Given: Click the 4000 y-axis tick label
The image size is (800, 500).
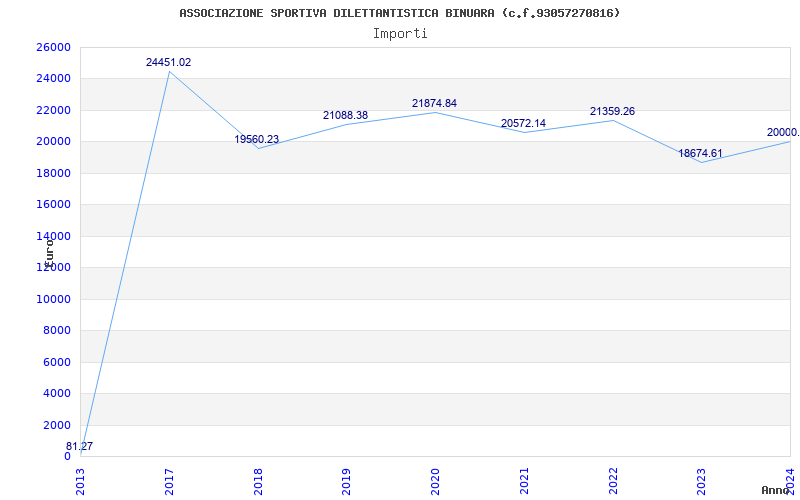Looking at the screenshot, I should [56, 393].
